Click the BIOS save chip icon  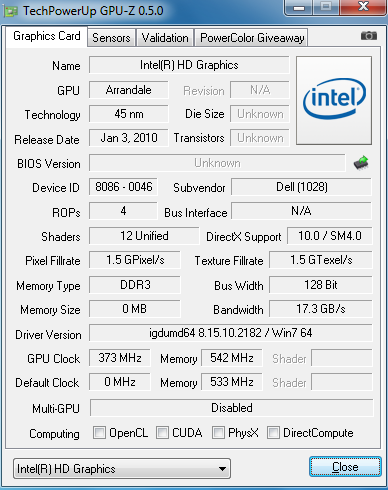361,163
